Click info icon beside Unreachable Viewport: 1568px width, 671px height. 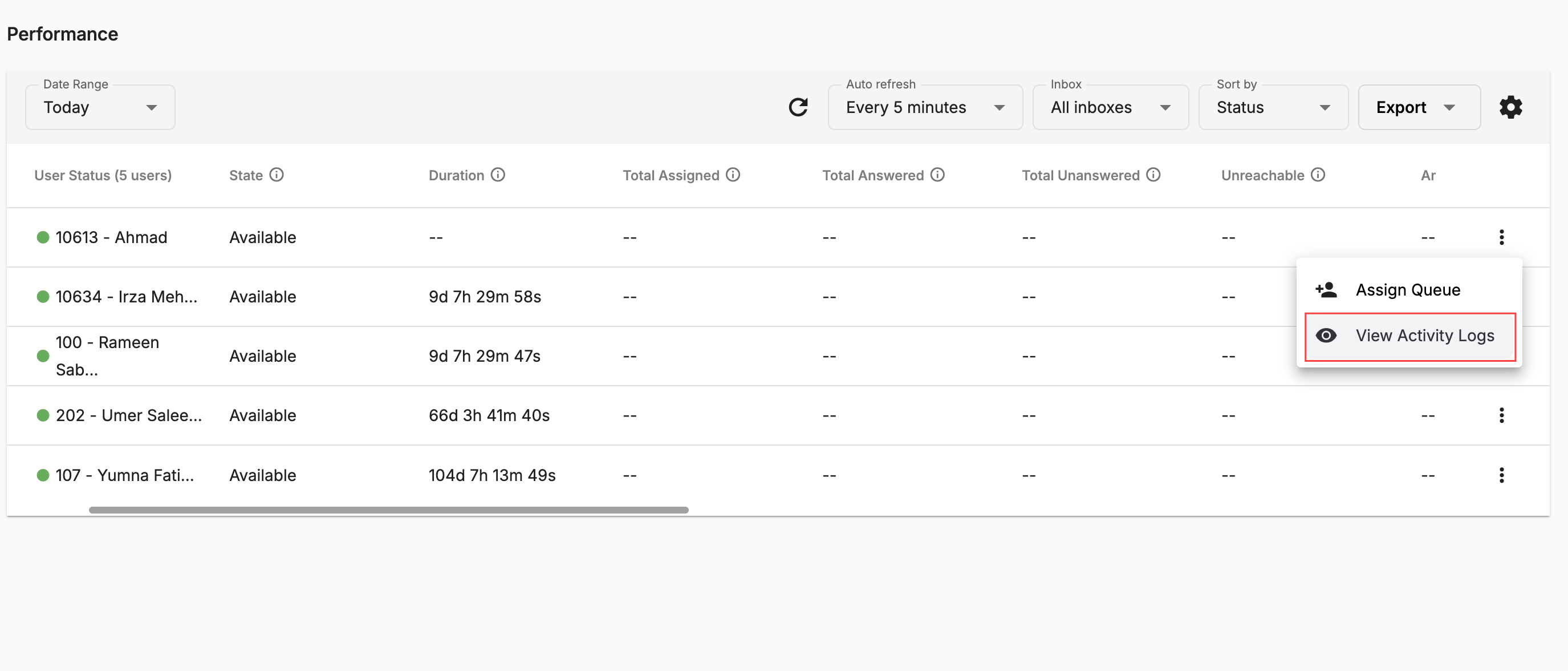click(x=1318, y=175)
